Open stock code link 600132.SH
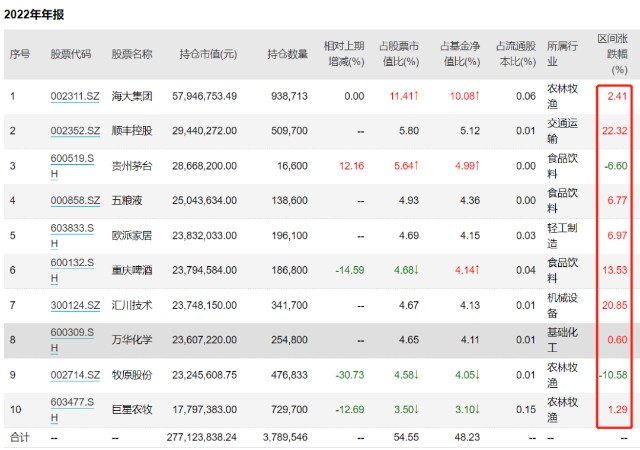The width and height of the screenshot is (640, 450). [72, 270]
